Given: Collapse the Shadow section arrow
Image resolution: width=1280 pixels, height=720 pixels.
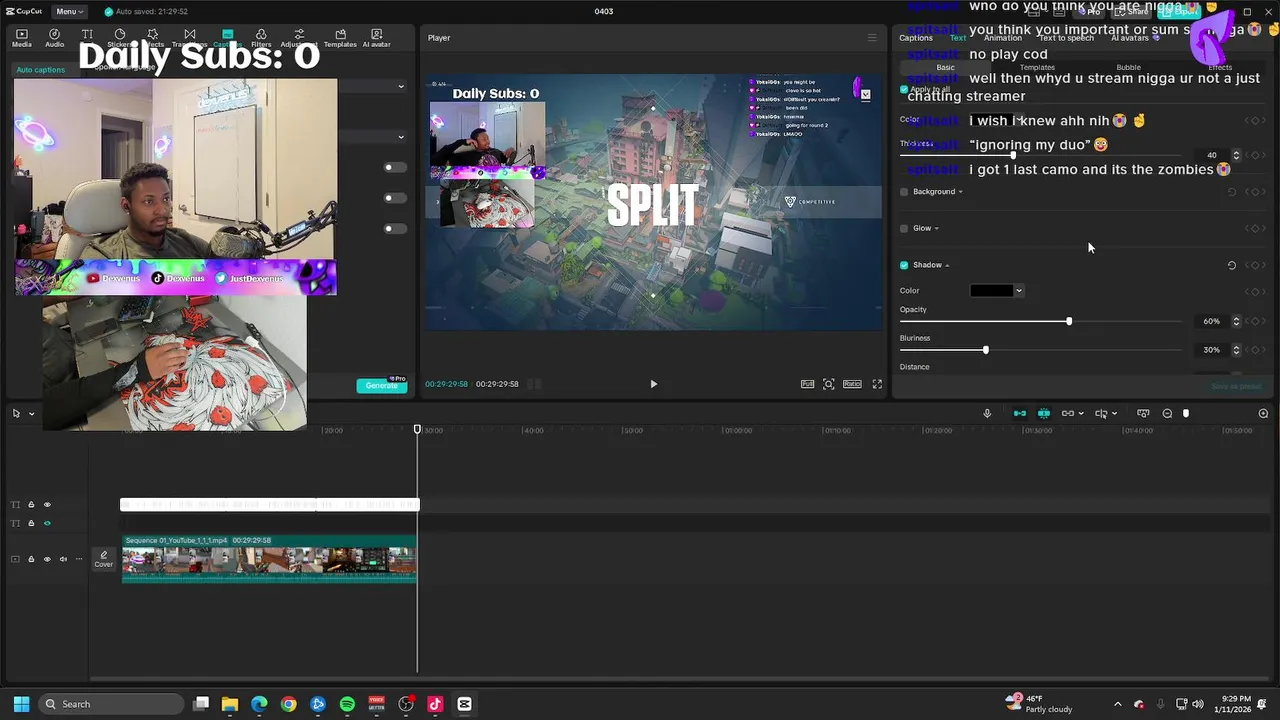Looking at the screenshot, I should point(947,265).
